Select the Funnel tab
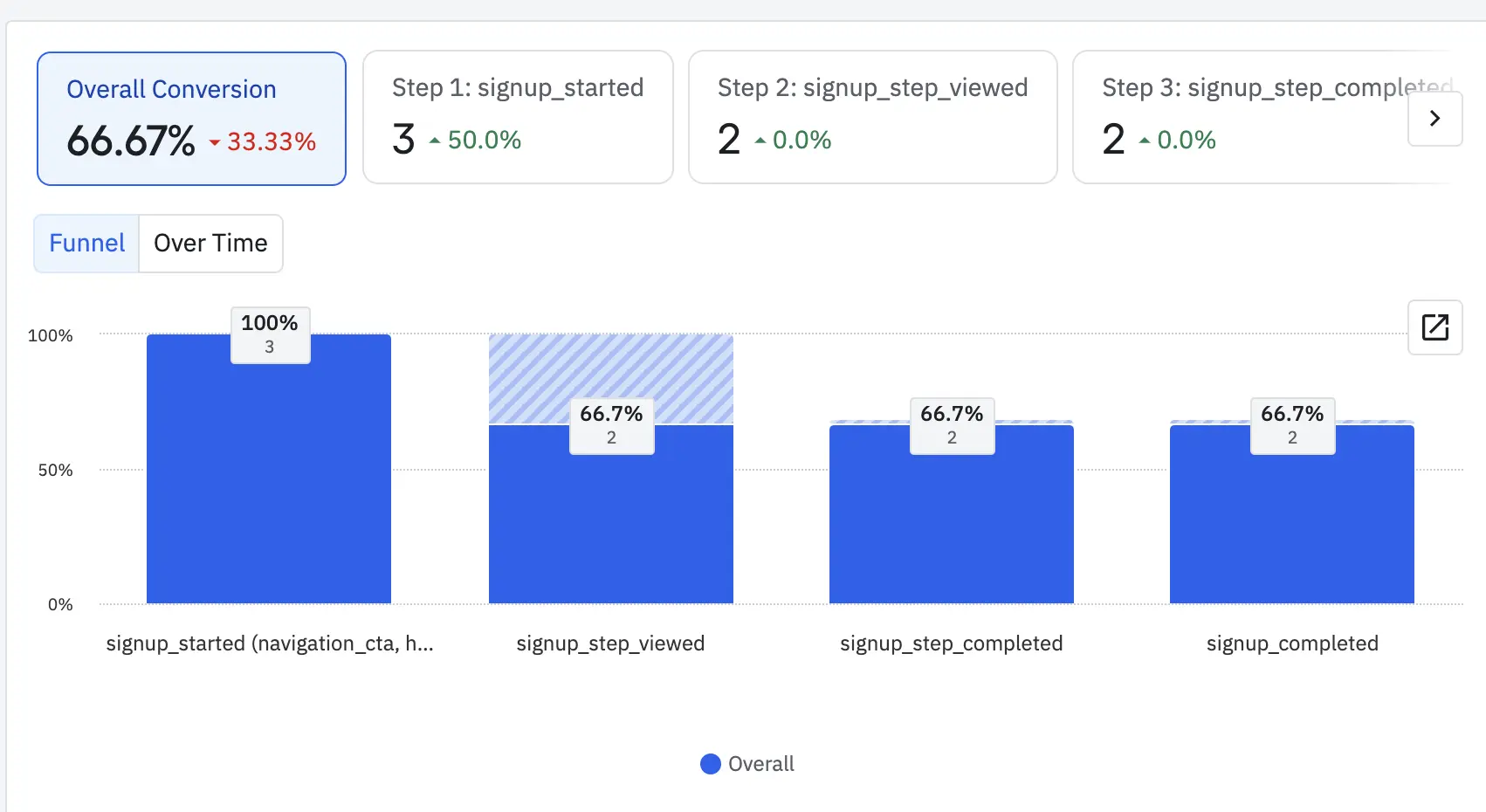The image size is (1486, 812). (x=86, y=244)
